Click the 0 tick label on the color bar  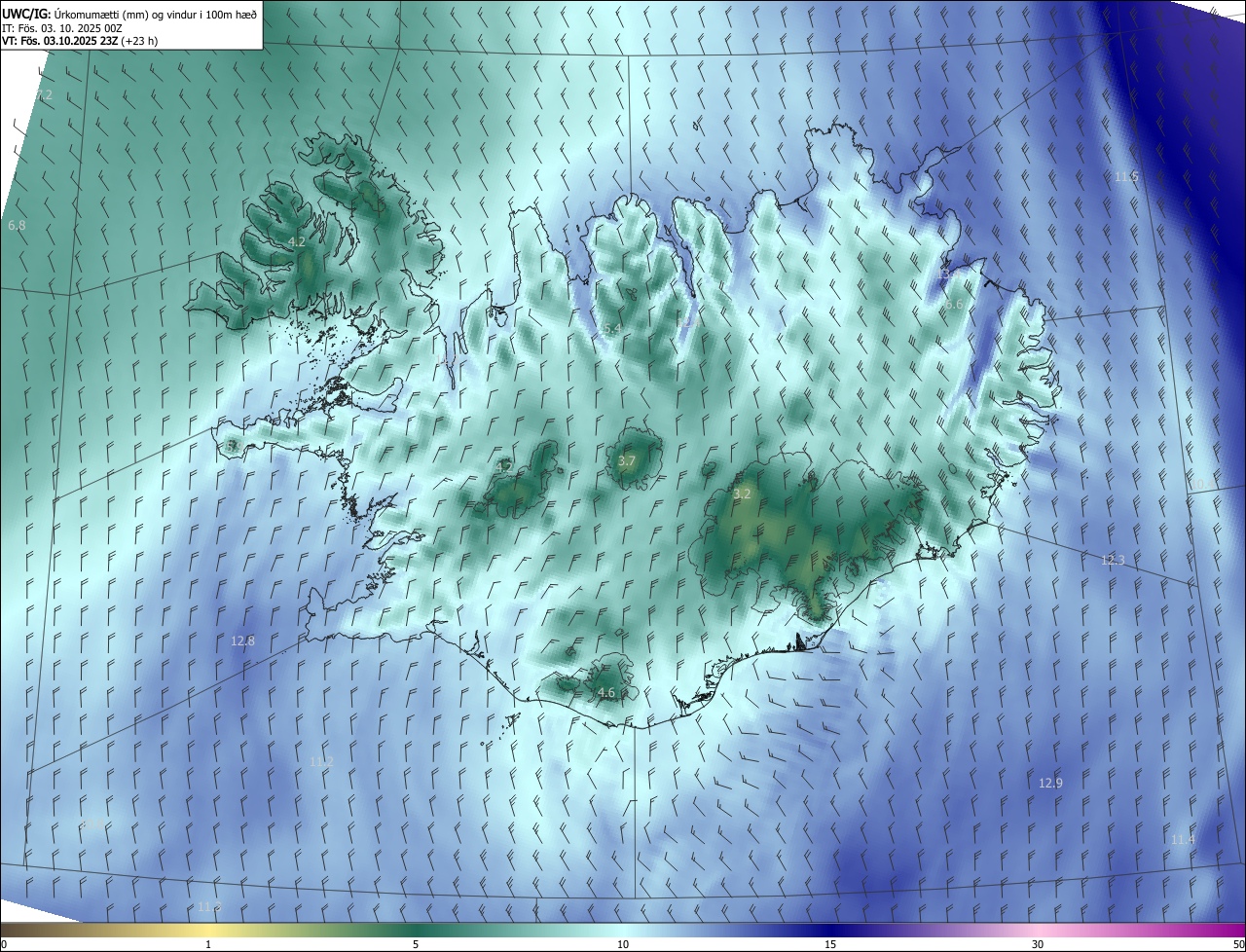click(x=4, y=944)
